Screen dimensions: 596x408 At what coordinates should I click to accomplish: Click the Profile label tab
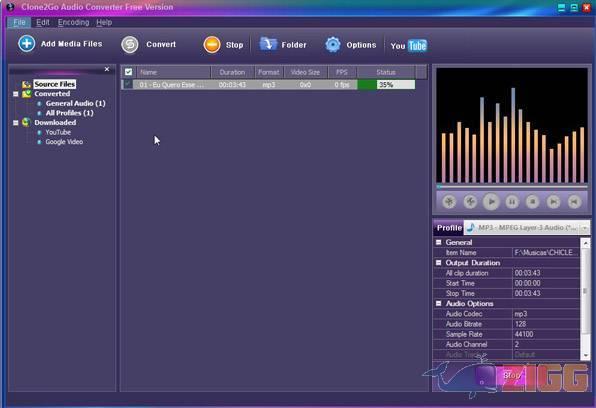click(x=449, y=228)
